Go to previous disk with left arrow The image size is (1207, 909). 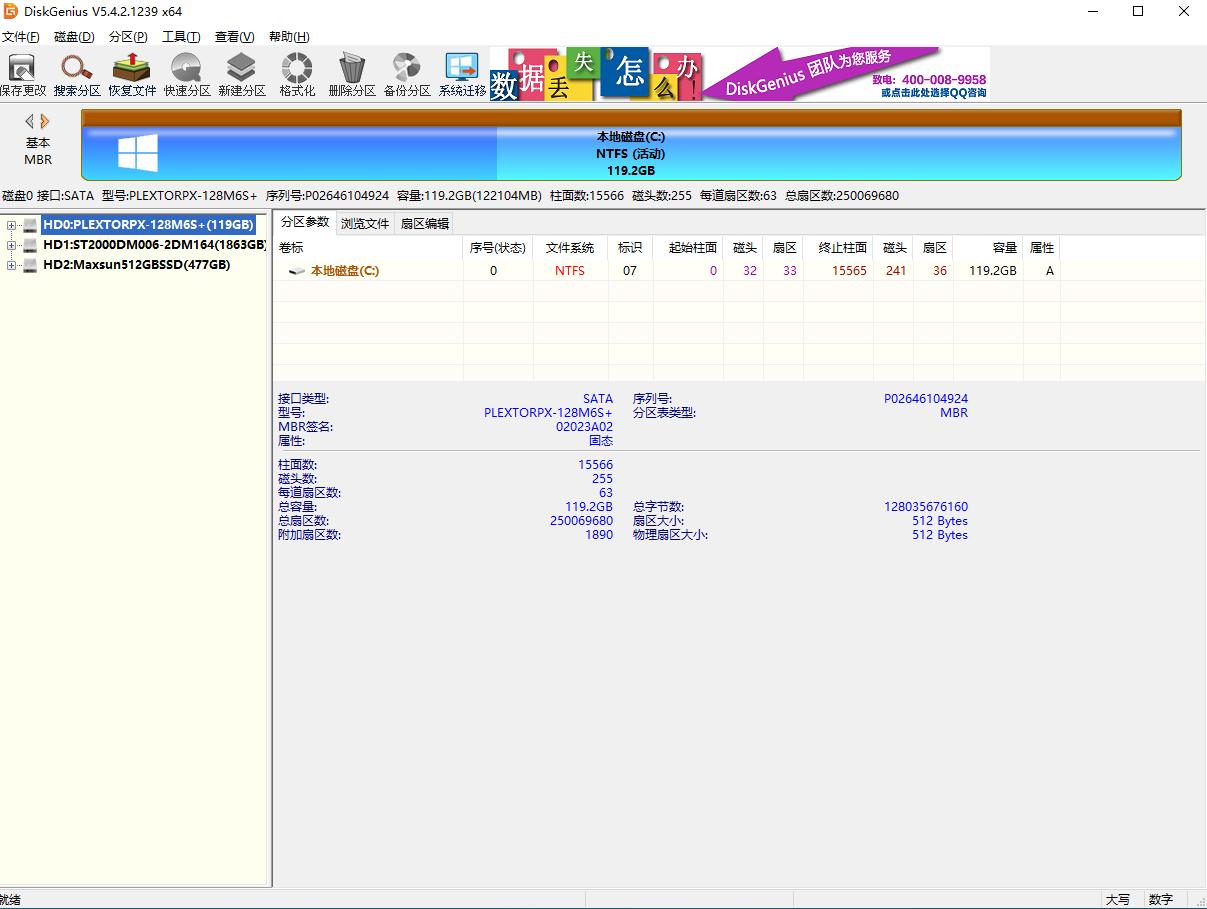(30, 121)
